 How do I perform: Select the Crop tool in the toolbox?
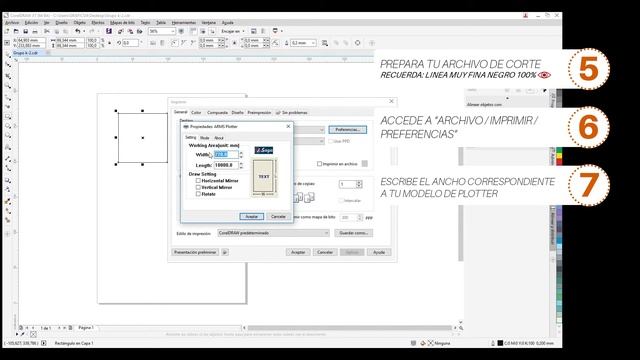point(8,76)
